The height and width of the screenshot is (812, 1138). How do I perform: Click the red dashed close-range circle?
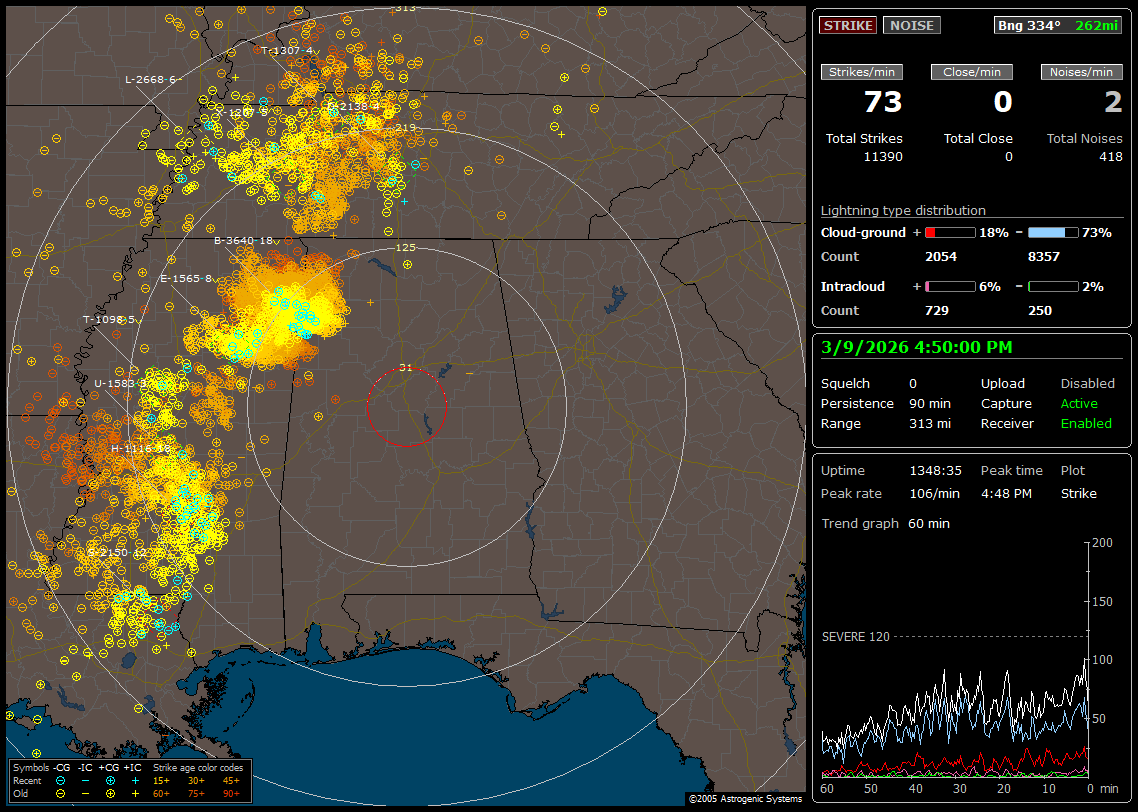[406, 407]
